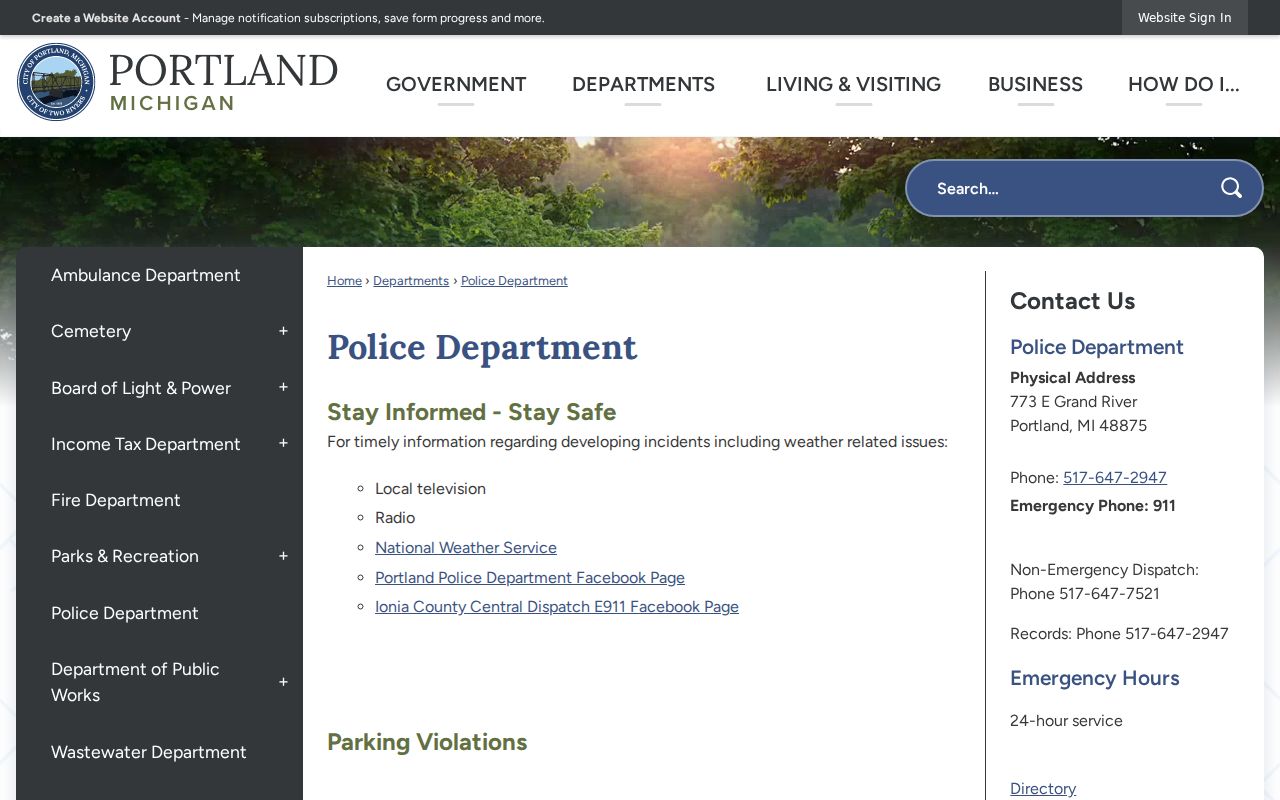Open the Portland Michigan city seal logo
1280x800 pixels.
click(56, 82)
